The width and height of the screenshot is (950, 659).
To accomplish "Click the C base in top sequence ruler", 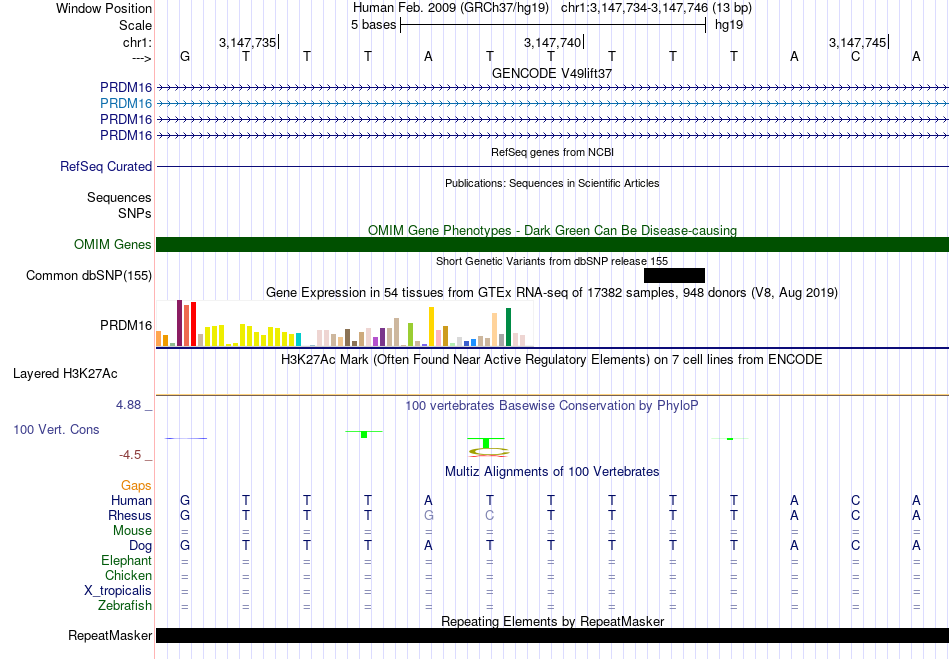I will 855,57.
